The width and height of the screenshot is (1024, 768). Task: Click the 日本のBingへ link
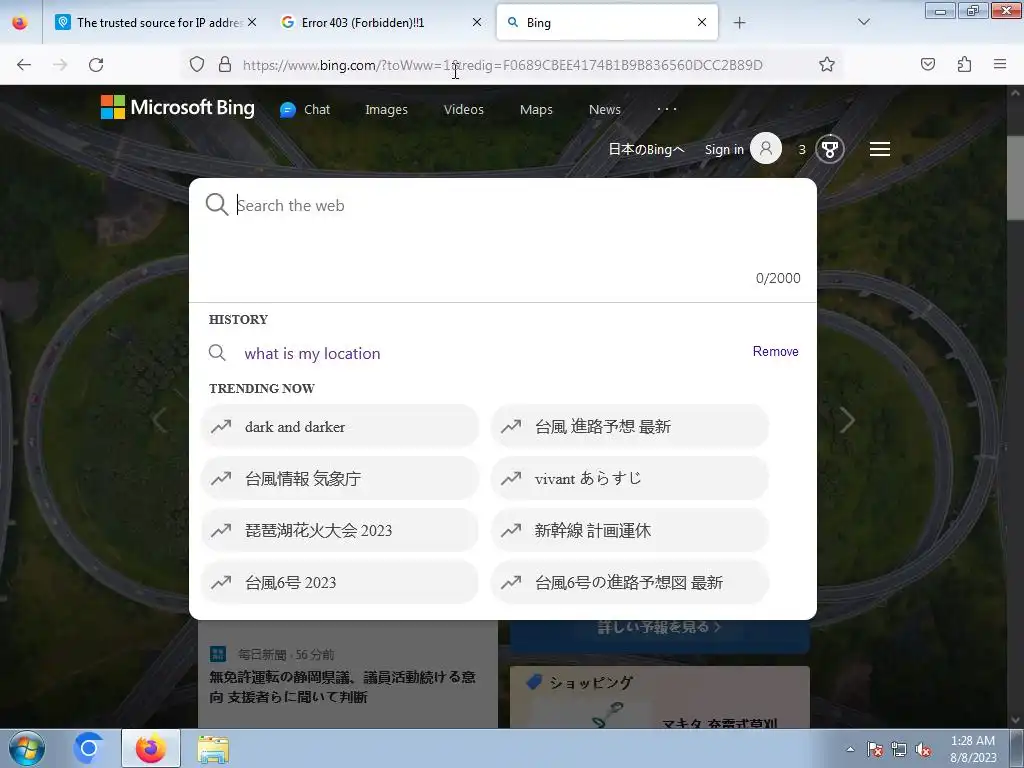coord(646,150)
